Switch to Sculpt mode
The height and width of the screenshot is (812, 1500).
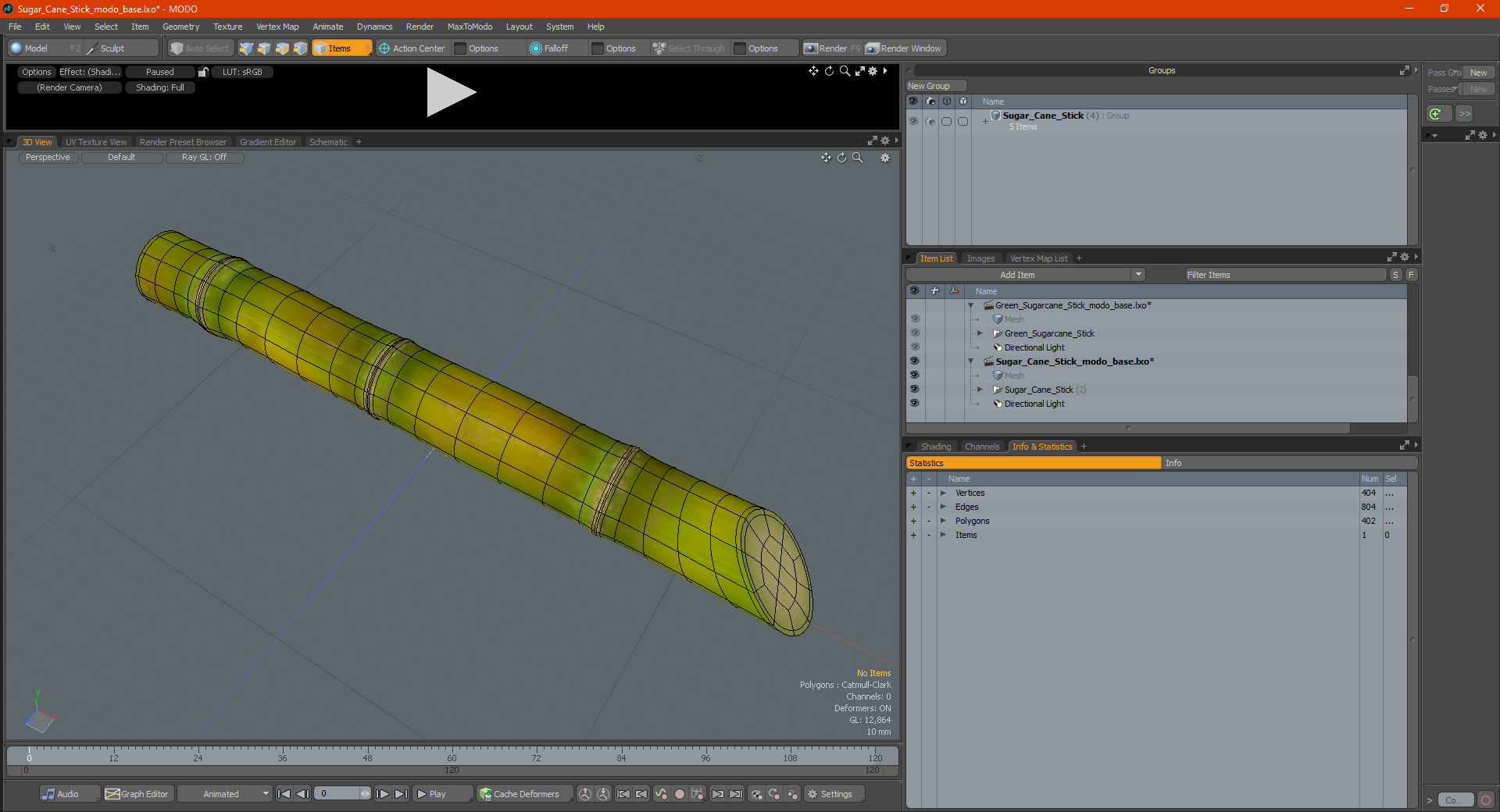click(x=121, y=48)
